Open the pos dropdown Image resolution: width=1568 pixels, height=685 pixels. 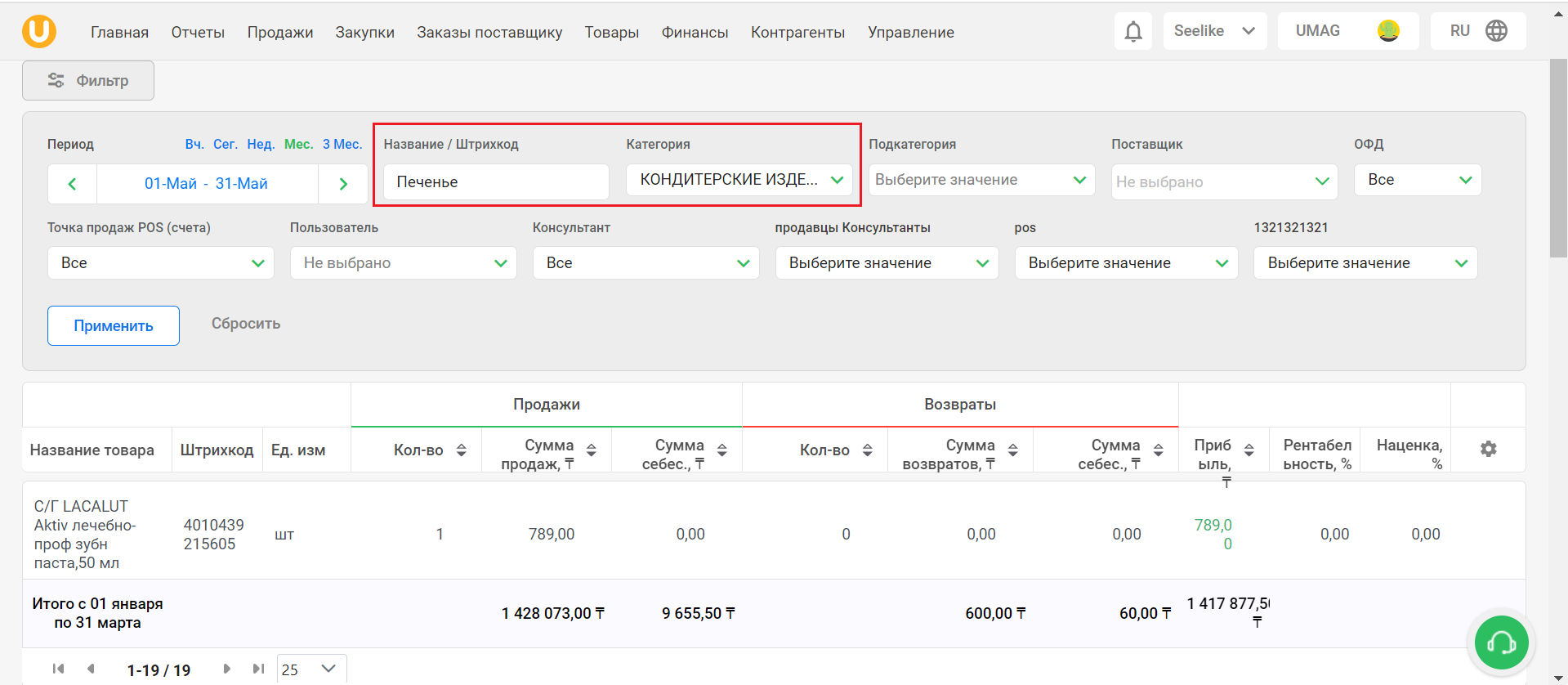pos(1127,263)
